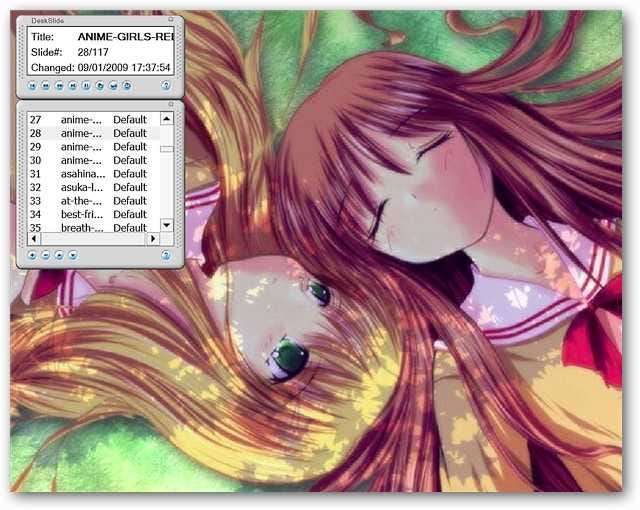Move the selected slide up

coord(59,255)
